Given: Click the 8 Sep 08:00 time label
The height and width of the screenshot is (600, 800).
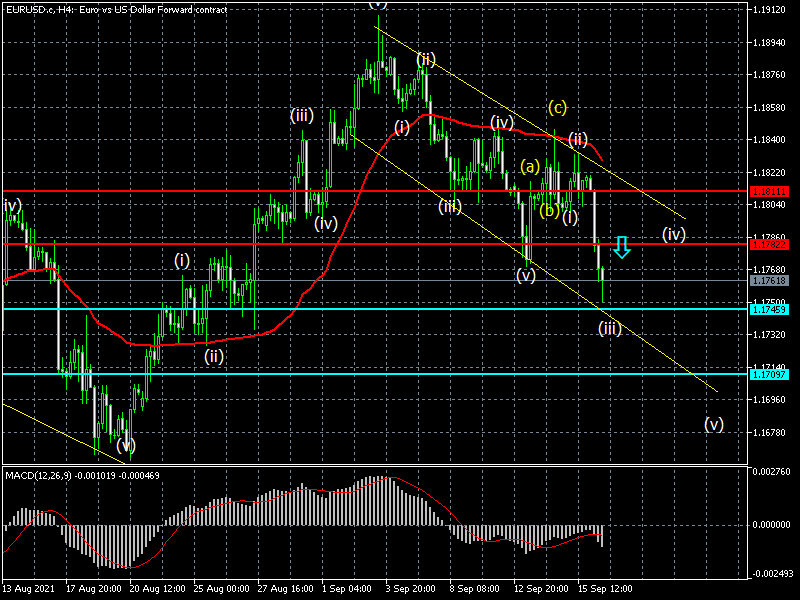Looking at the screenshot, I should (475, 588).
